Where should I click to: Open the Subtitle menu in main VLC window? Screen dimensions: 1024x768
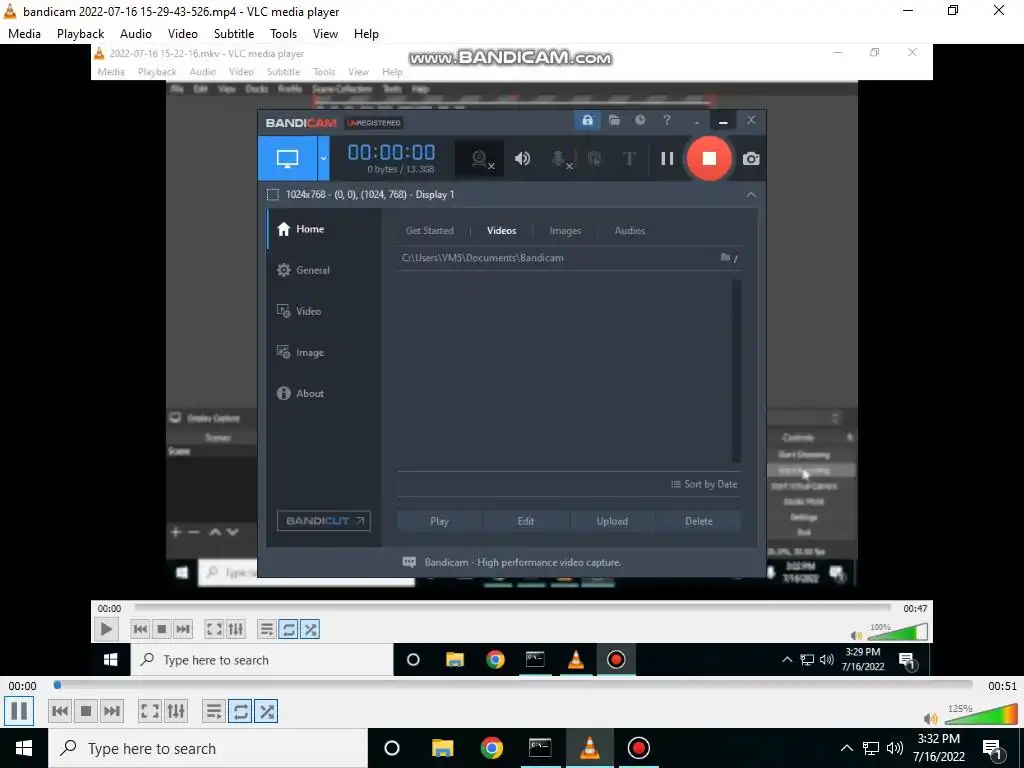point(234,34)
